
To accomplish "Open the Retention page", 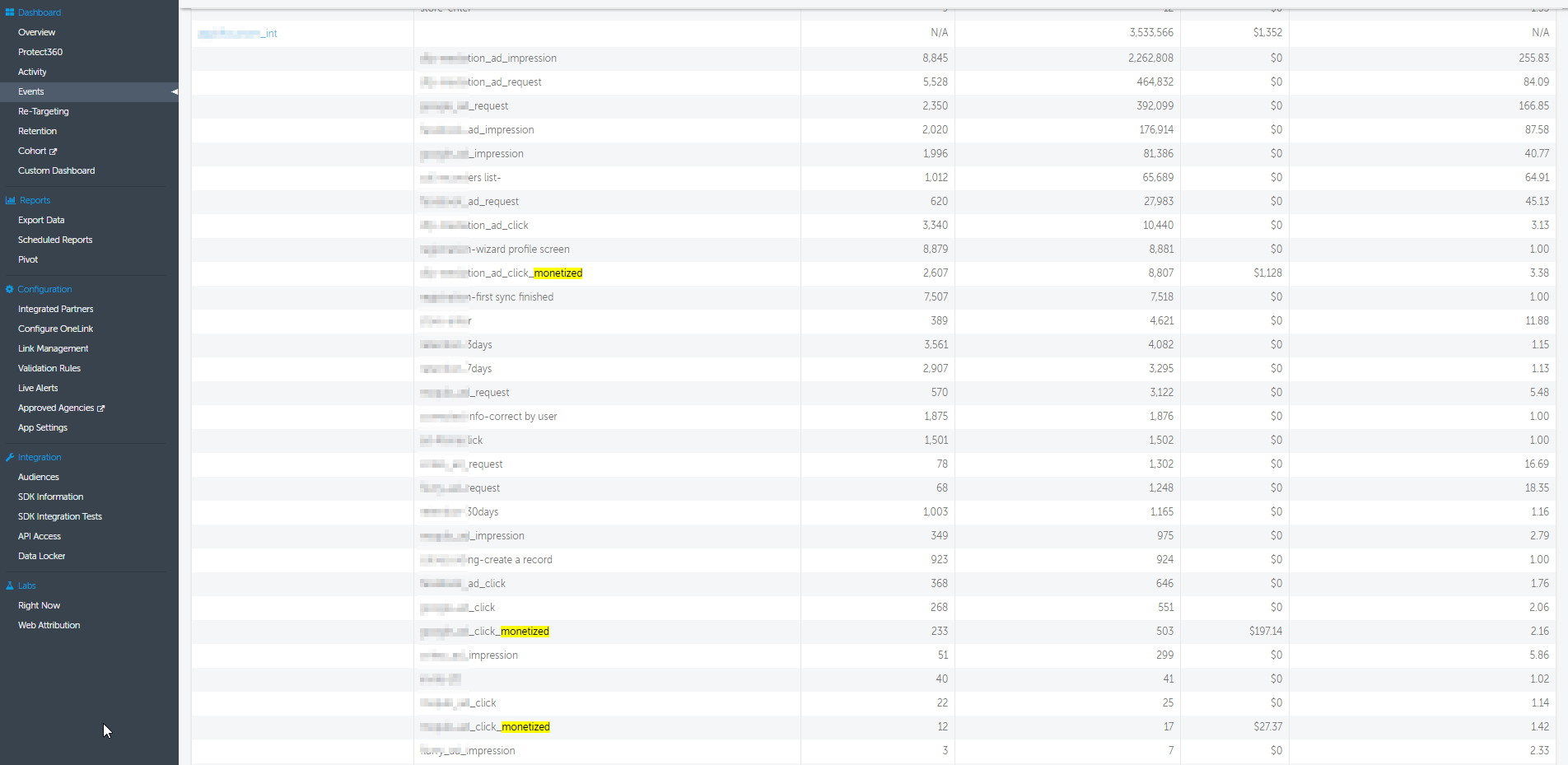I will (37, 131).
